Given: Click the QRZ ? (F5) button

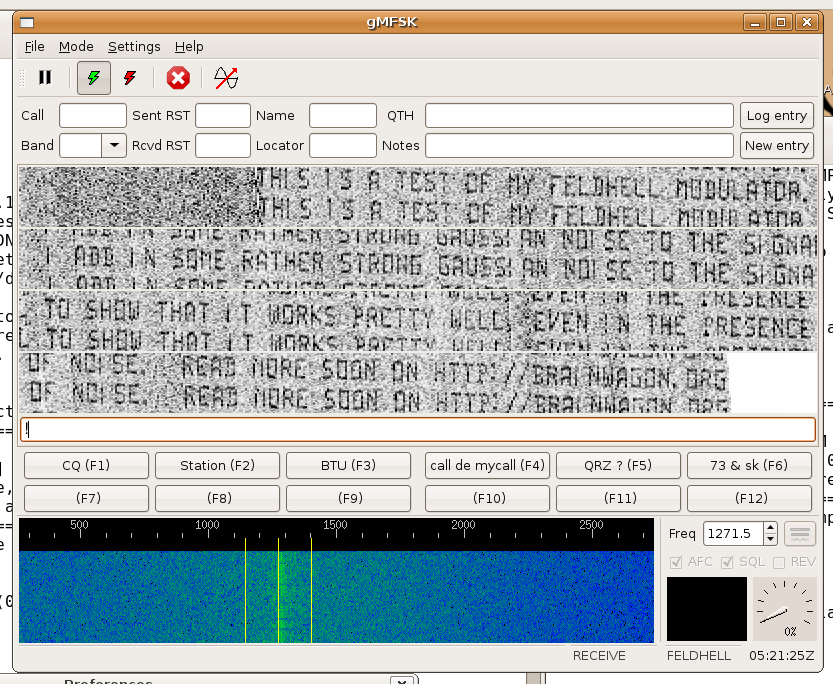Looking at the screenshot, I should click(618, 466).
